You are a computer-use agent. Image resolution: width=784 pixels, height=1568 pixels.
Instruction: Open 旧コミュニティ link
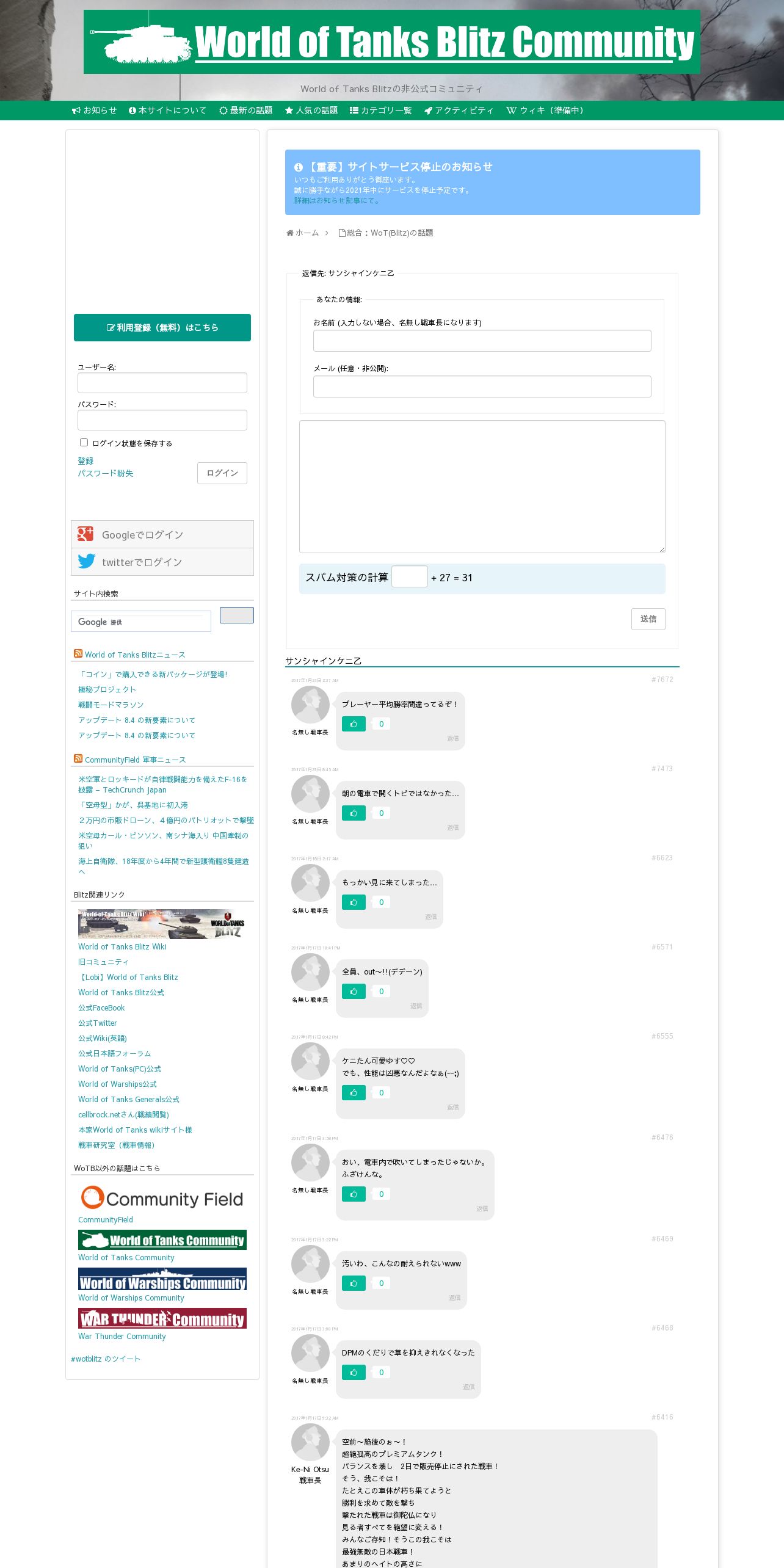103,962
